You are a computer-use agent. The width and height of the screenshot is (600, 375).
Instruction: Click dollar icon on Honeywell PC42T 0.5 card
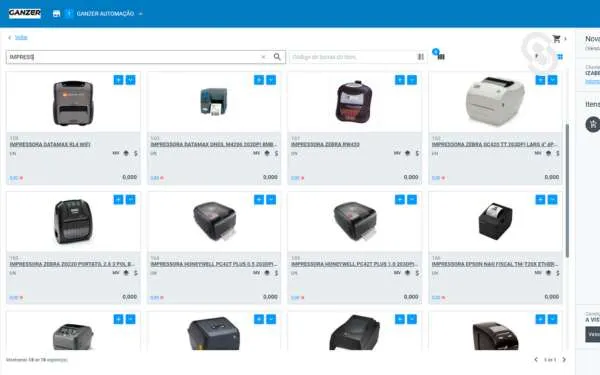[x=276, y=273]
